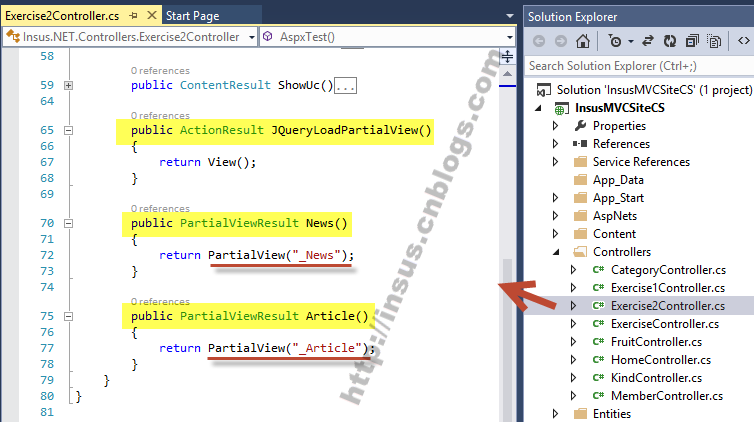Expand the AspNets folder

coord(555,216)
